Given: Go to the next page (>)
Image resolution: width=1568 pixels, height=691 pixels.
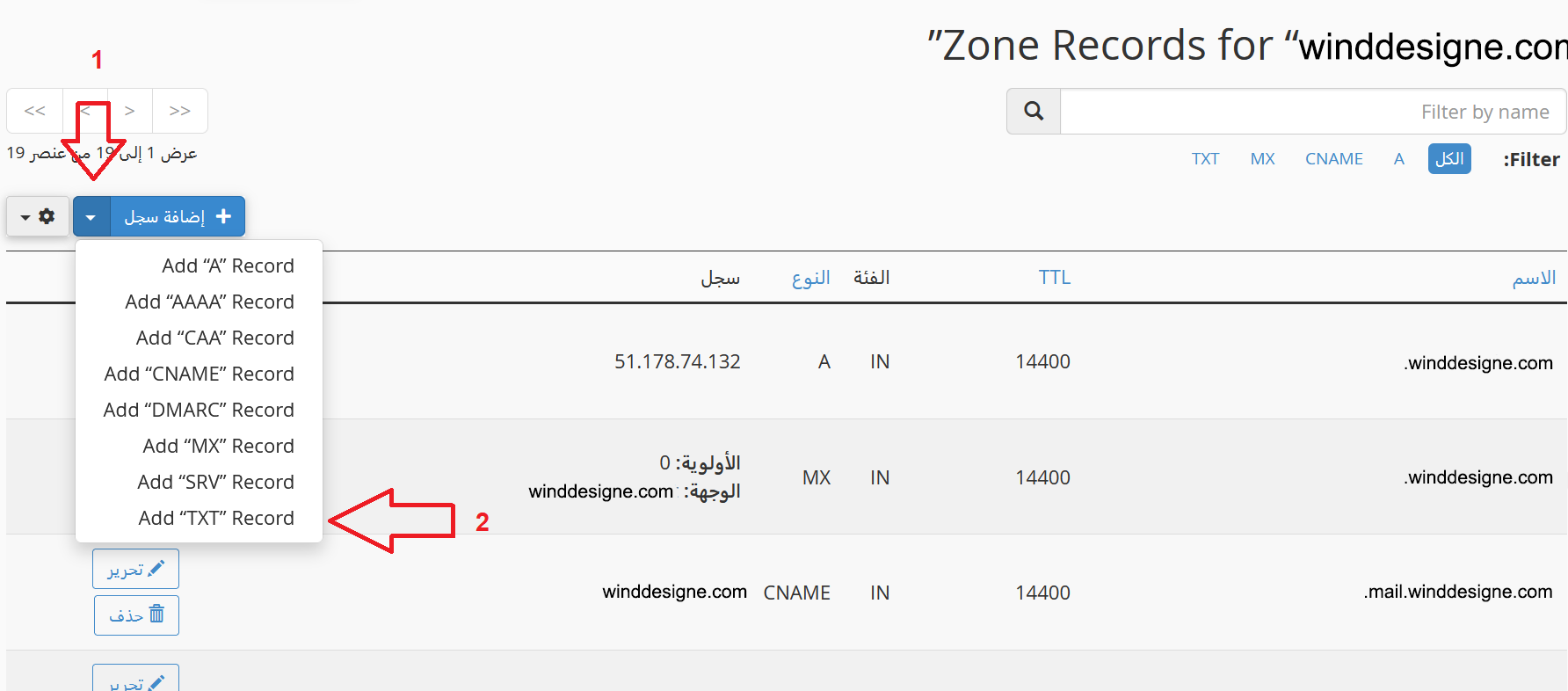Looking at the screenshot, I should coord(130,111).
